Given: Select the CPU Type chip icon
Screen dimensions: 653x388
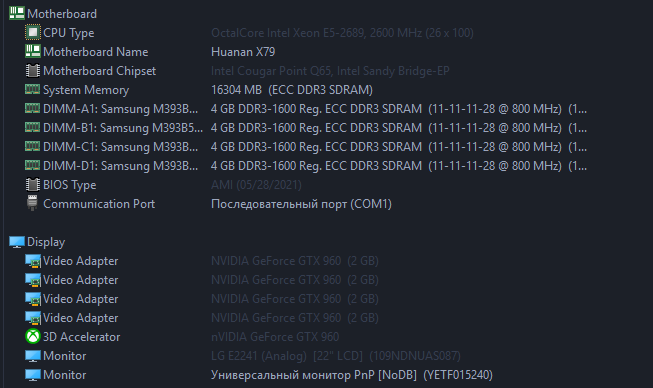Looking at the screenshot, I should [x=32, y=32].
